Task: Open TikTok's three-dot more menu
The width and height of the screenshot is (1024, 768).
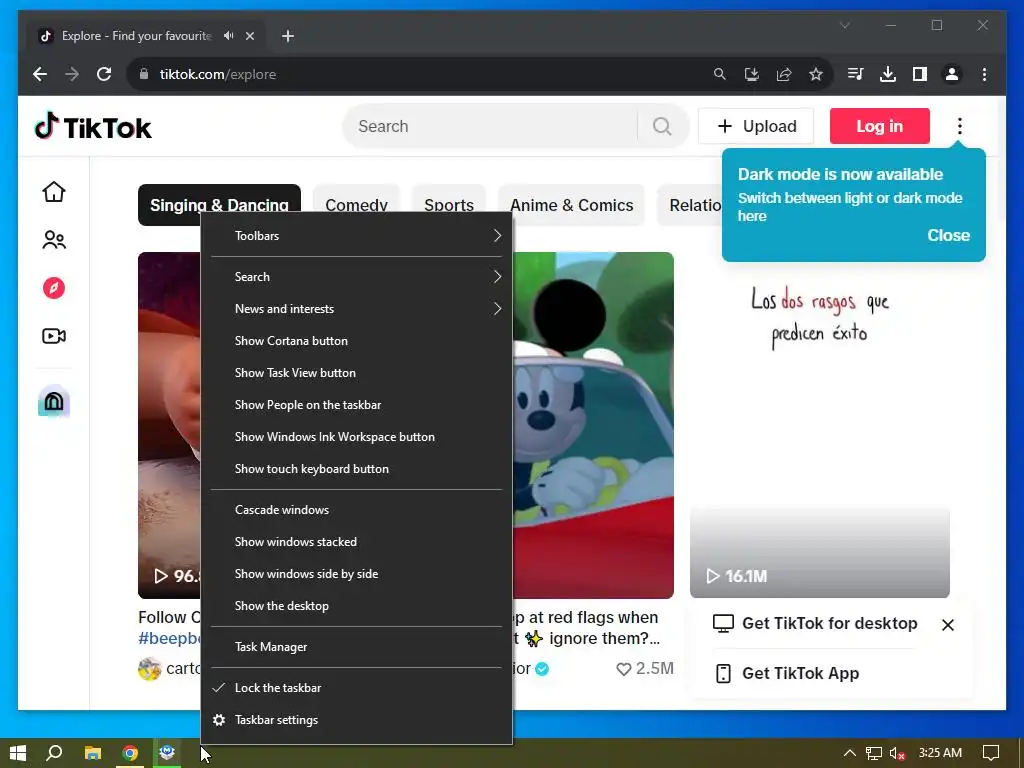Action: tap(959, 126)
